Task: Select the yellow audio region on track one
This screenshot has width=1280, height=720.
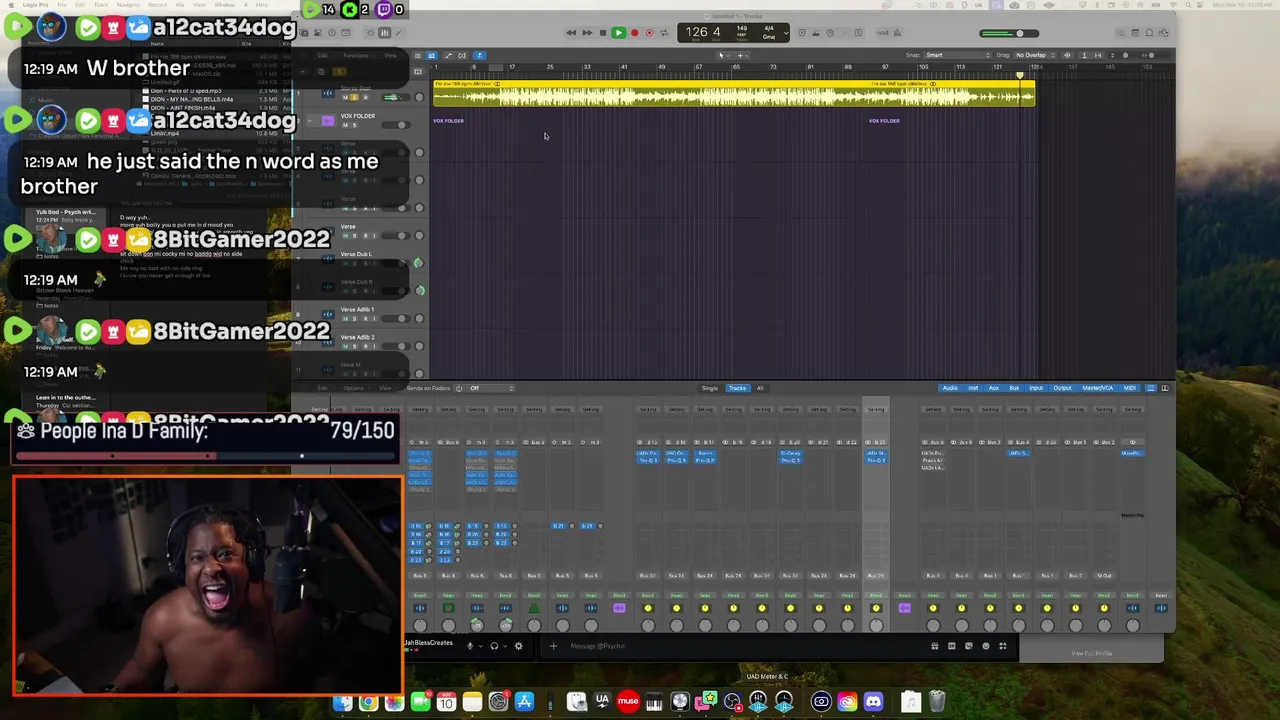Action: pyautogui.click(x=734, y=95)
